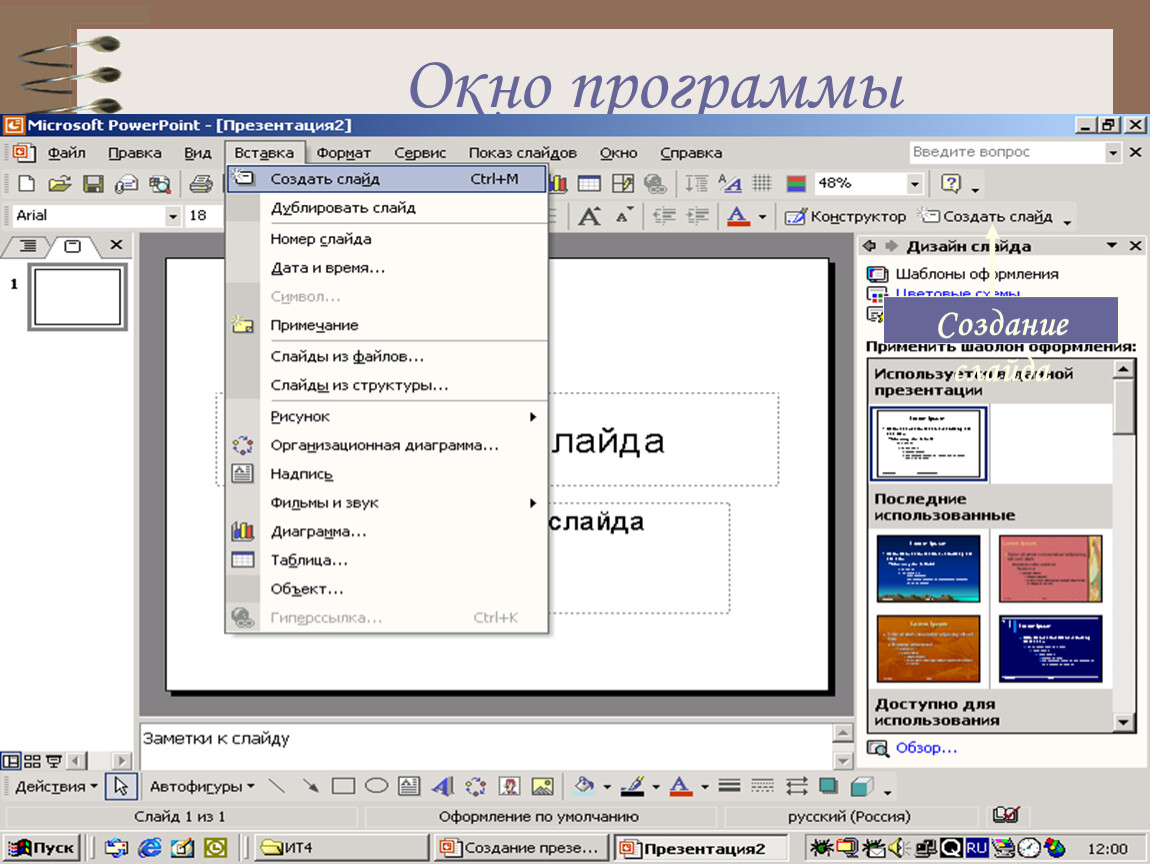The height and width of the screenshot is (864, 1150).
Task: Choose Организационная диаграмма menu entry
Action: [x=387, y=445]
